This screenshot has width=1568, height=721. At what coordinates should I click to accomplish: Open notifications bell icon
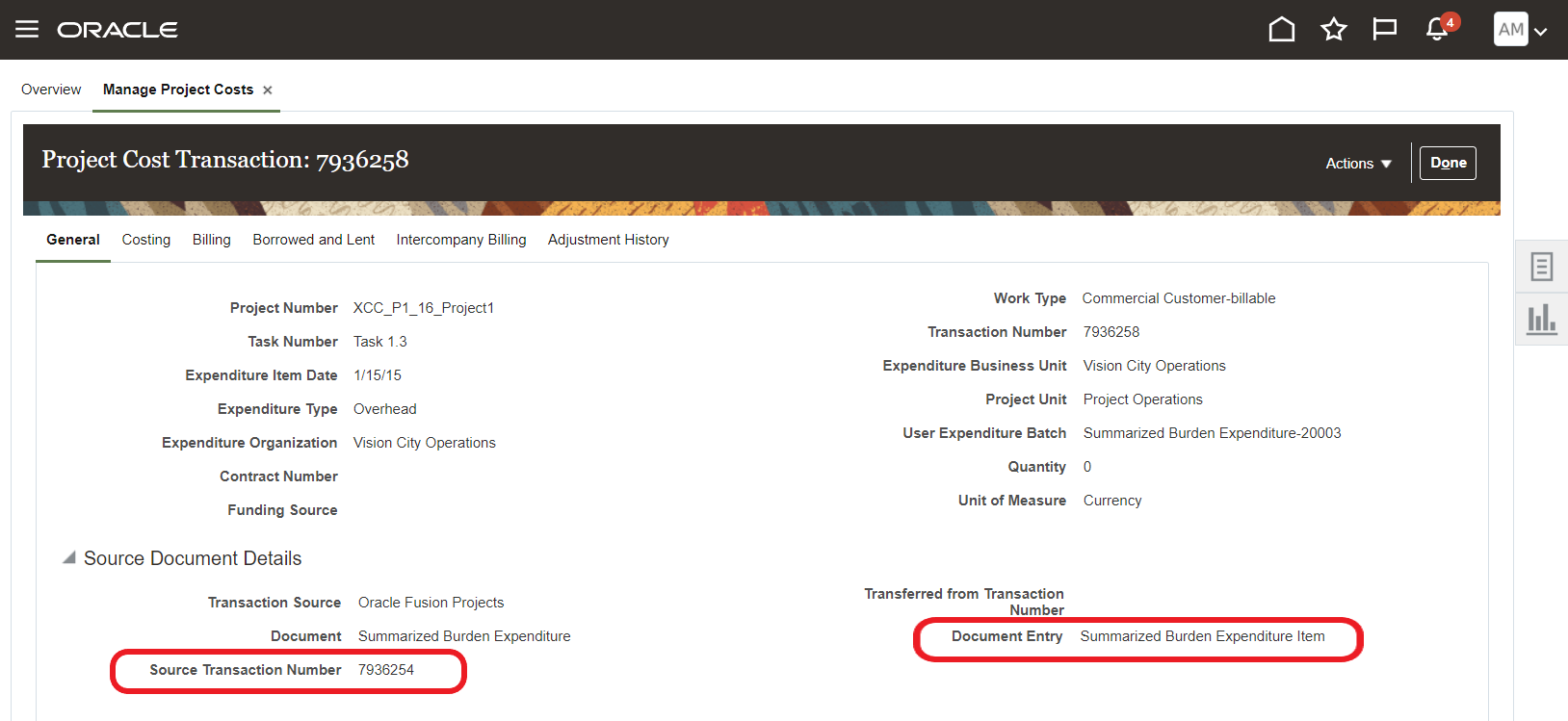click(x=1437, y=30)
